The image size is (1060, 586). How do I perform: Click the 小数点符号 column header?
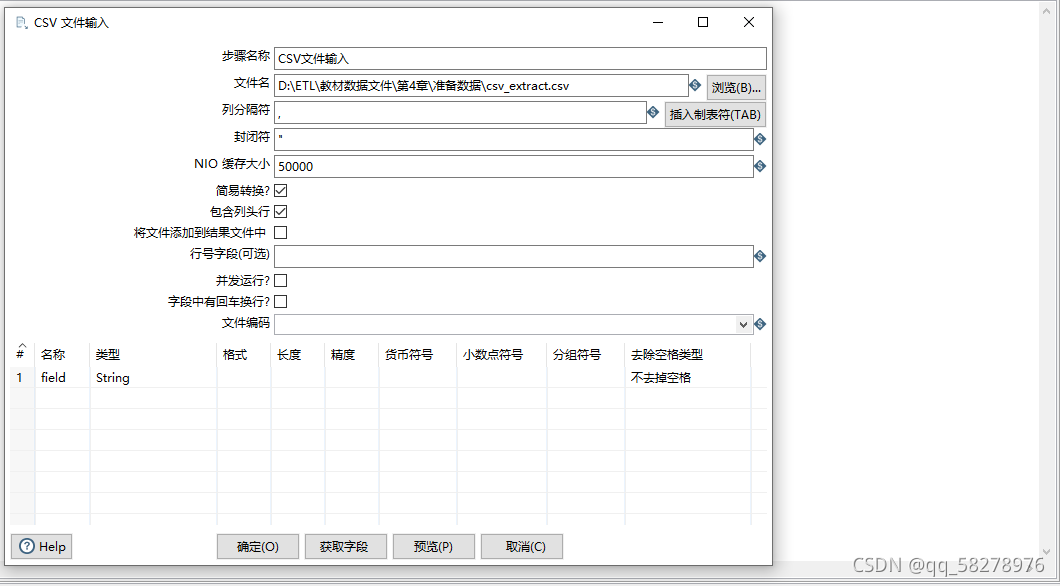coord(502,355)
